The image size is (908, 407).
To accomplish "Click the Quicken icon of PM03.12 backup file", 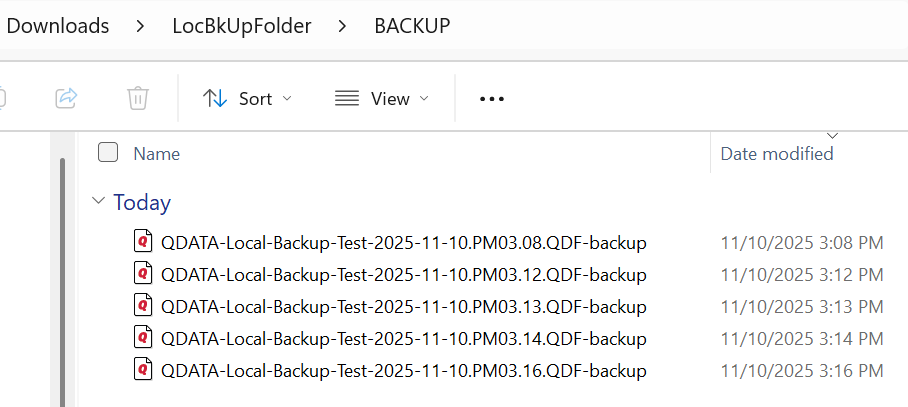I will (x=143, y=274).
